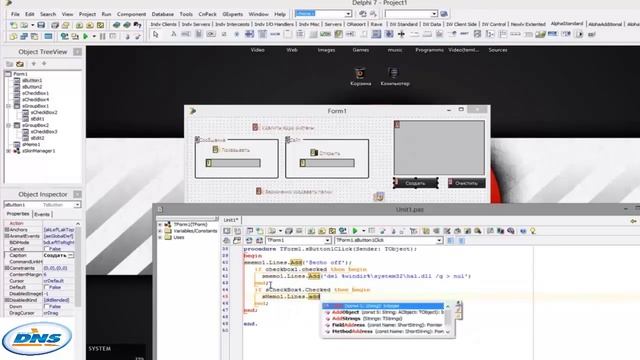
Task: Open the CnPack menu
Action: point(207,14)
